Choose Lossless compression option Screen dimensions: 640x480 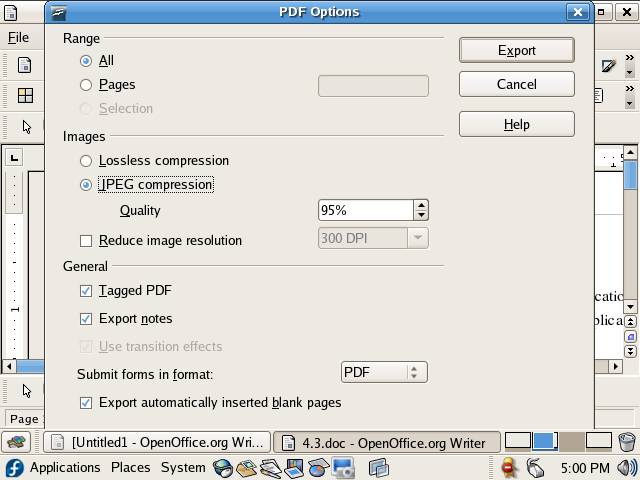pos(86,161)
